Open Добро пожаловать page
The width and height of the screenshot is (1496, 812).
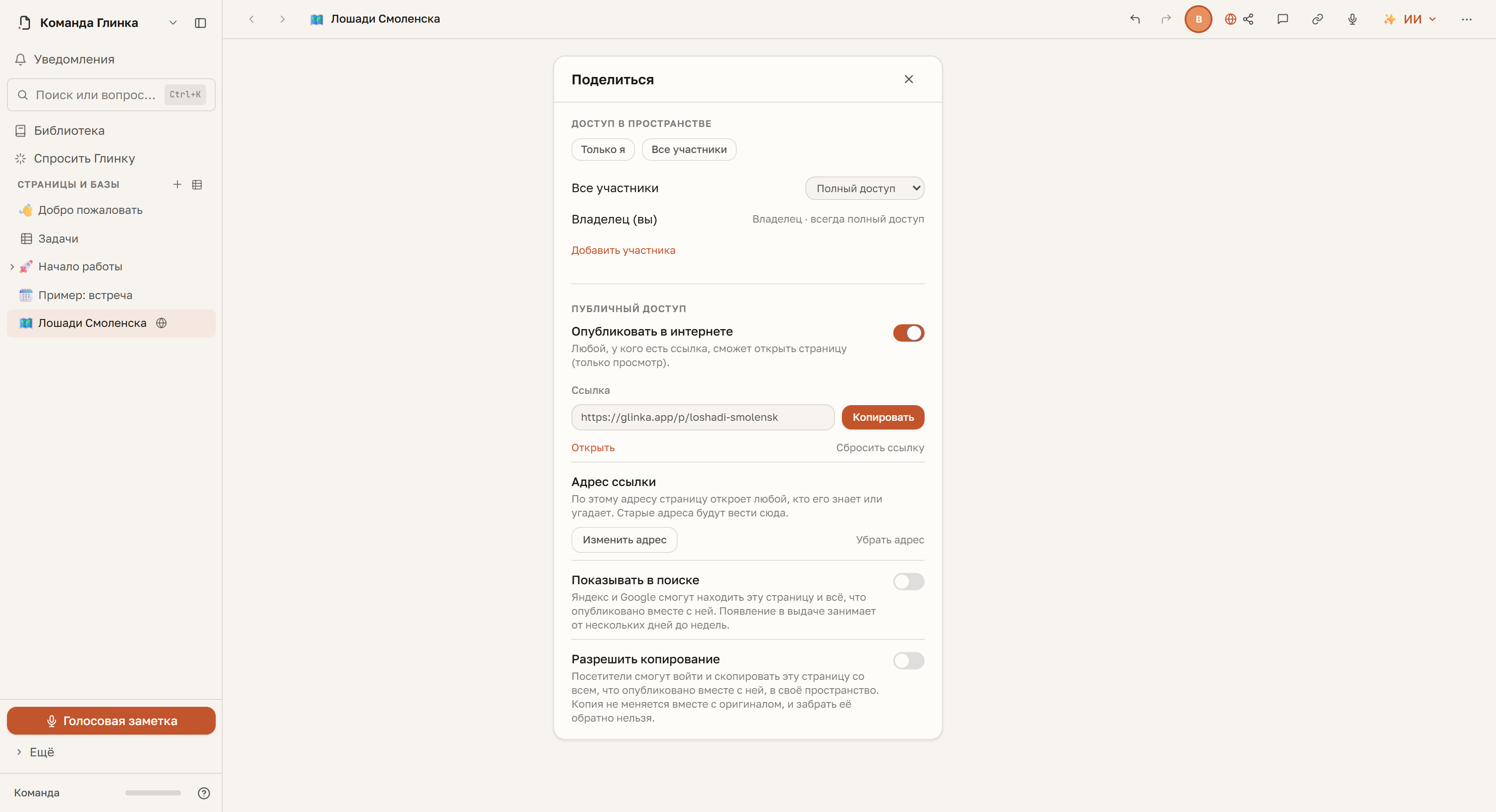[x=111, y=210]
